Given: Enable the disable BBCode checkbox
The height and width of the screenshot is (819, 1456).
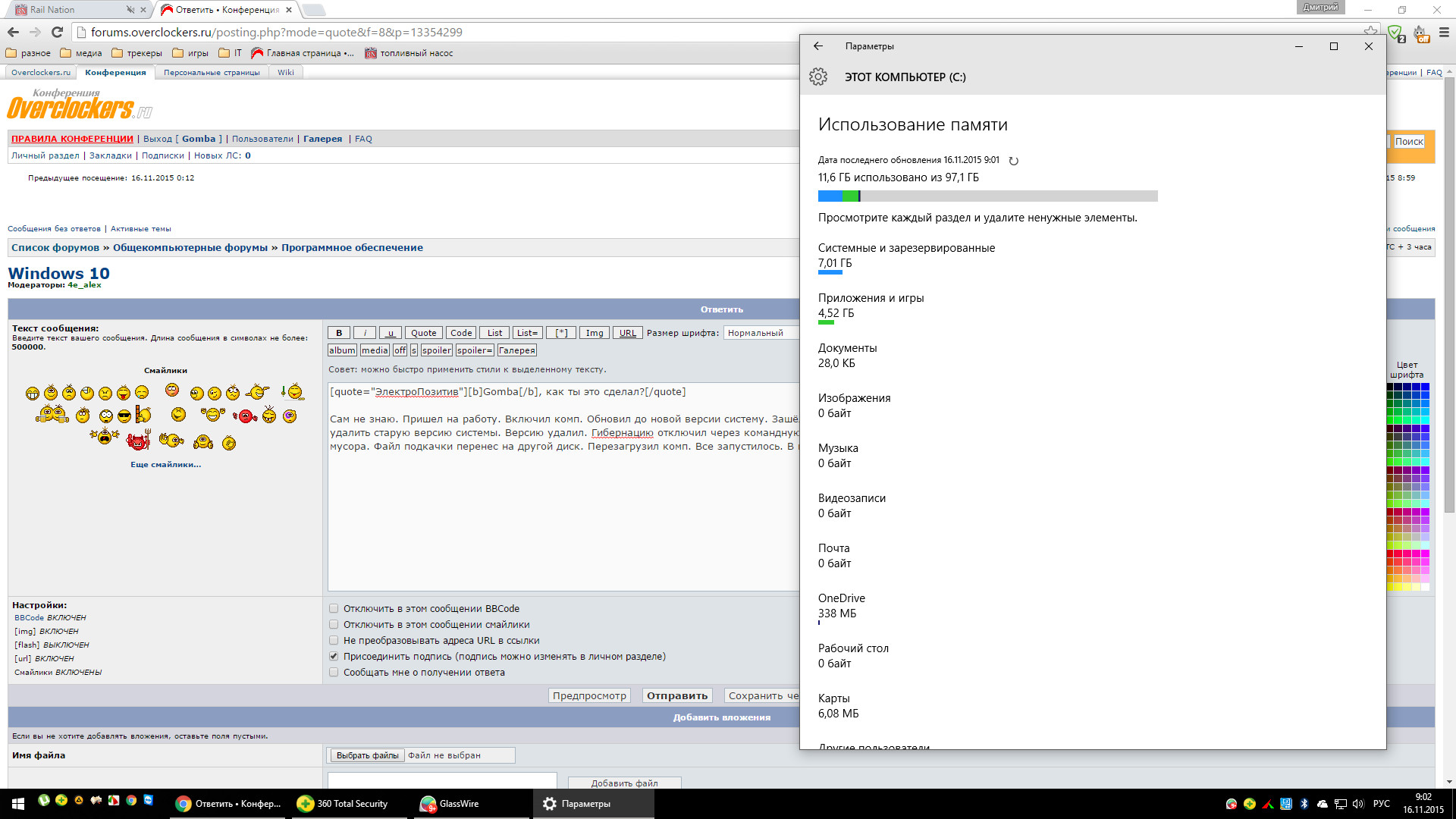Looking at the screenshot, I should [334, 609].
